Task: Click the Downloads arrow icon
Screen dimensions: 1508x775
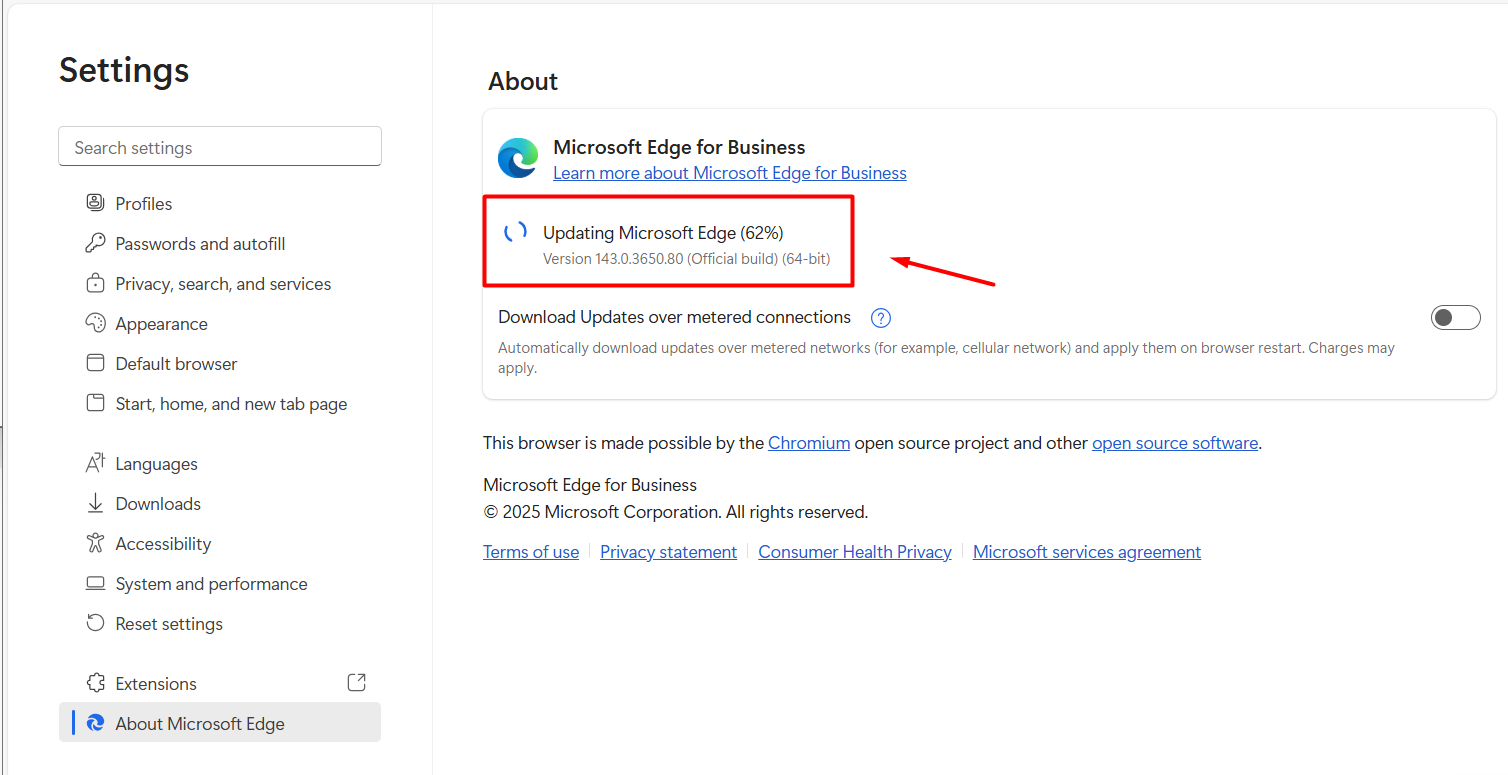Action: pyautogui.click(x=95, y=503)
